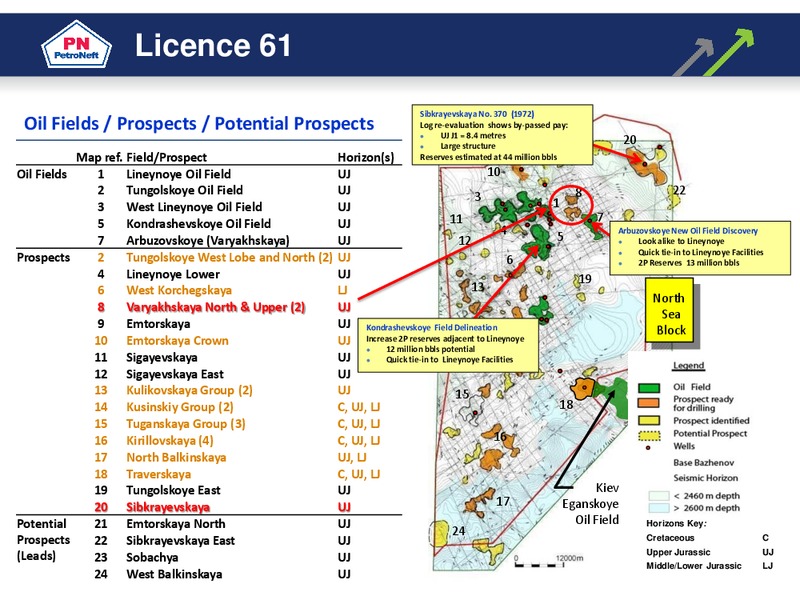Click the 'West Balkinskaya' lead
Image resolution: width=800 pixels, height=600 pixels.
click(x=174, y=574)
